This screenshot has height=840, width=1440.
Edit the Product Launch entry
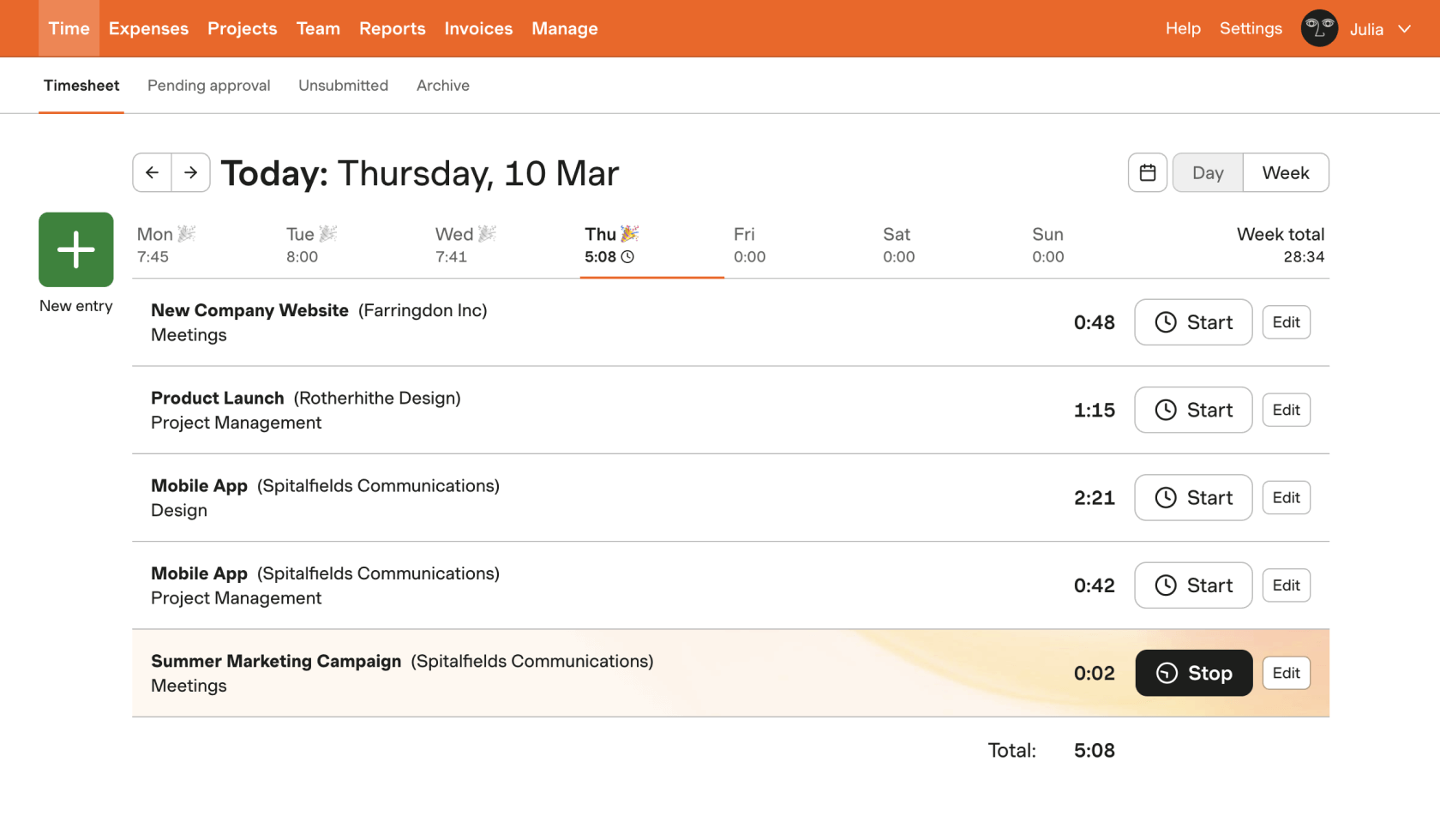pos(1286,410)
